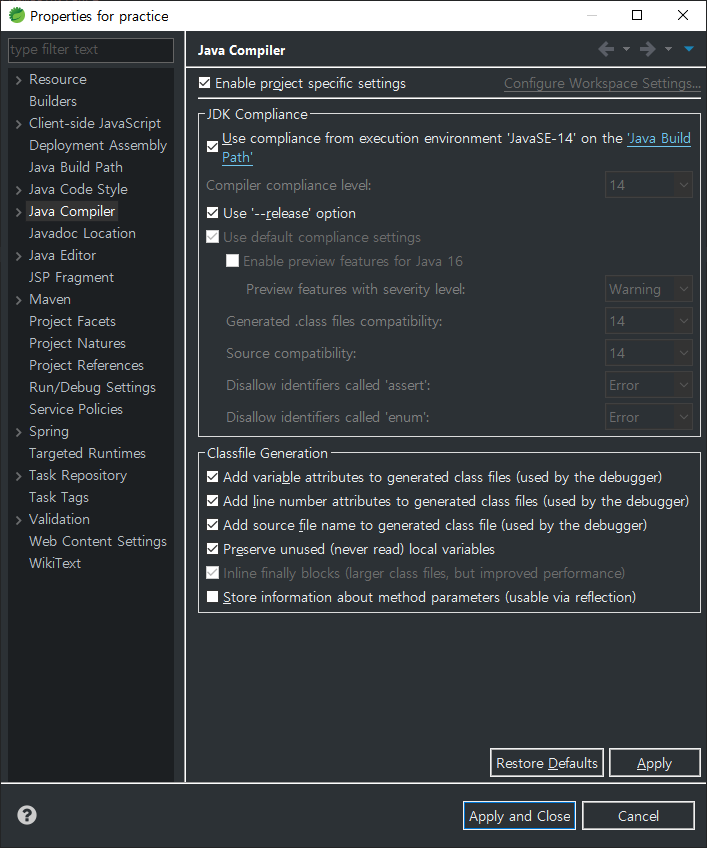Expand the Java Editor node

click(19, 256)
